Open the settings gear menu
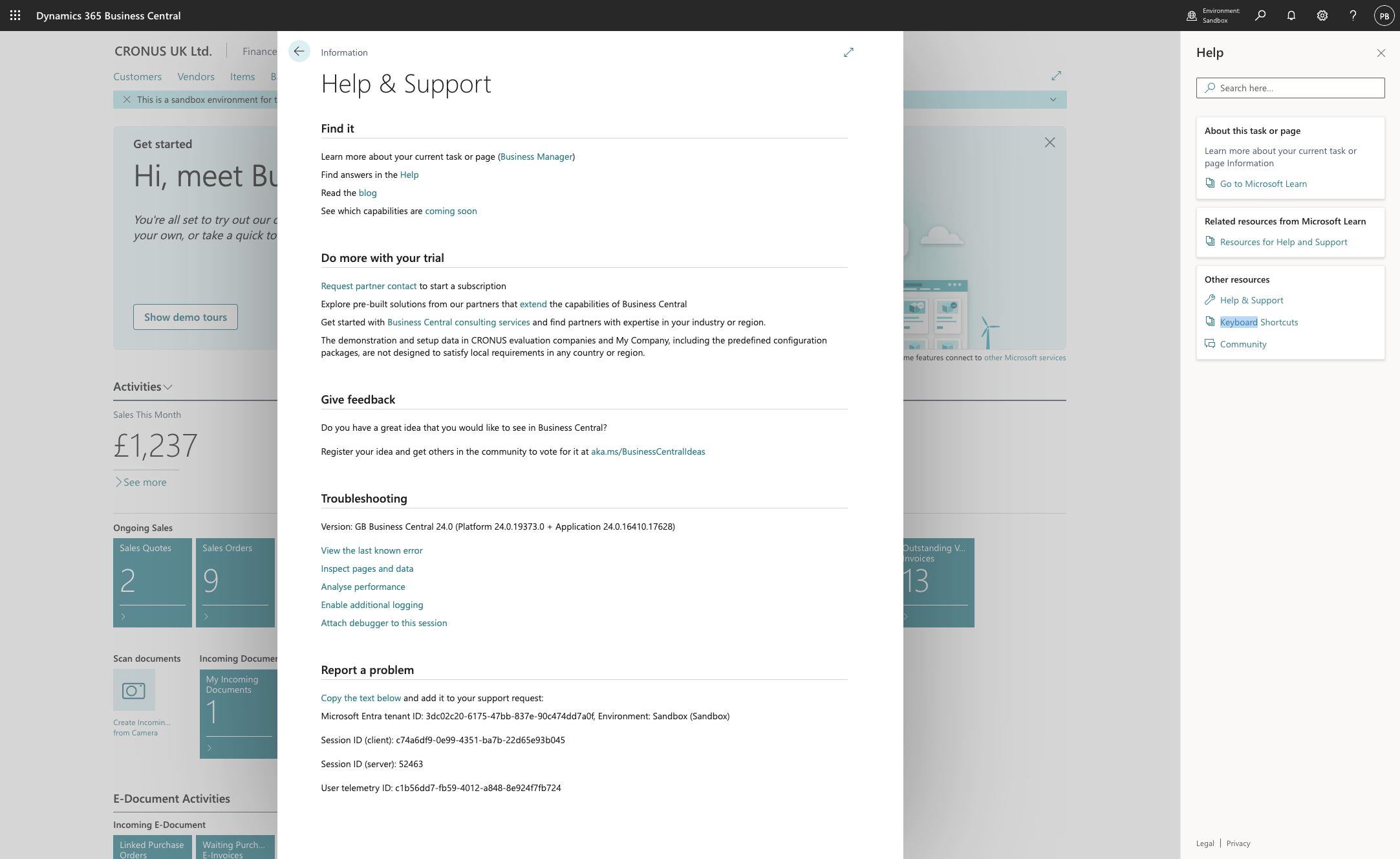This screenshot has height=859, width=1400. (x=1322, y=16)
